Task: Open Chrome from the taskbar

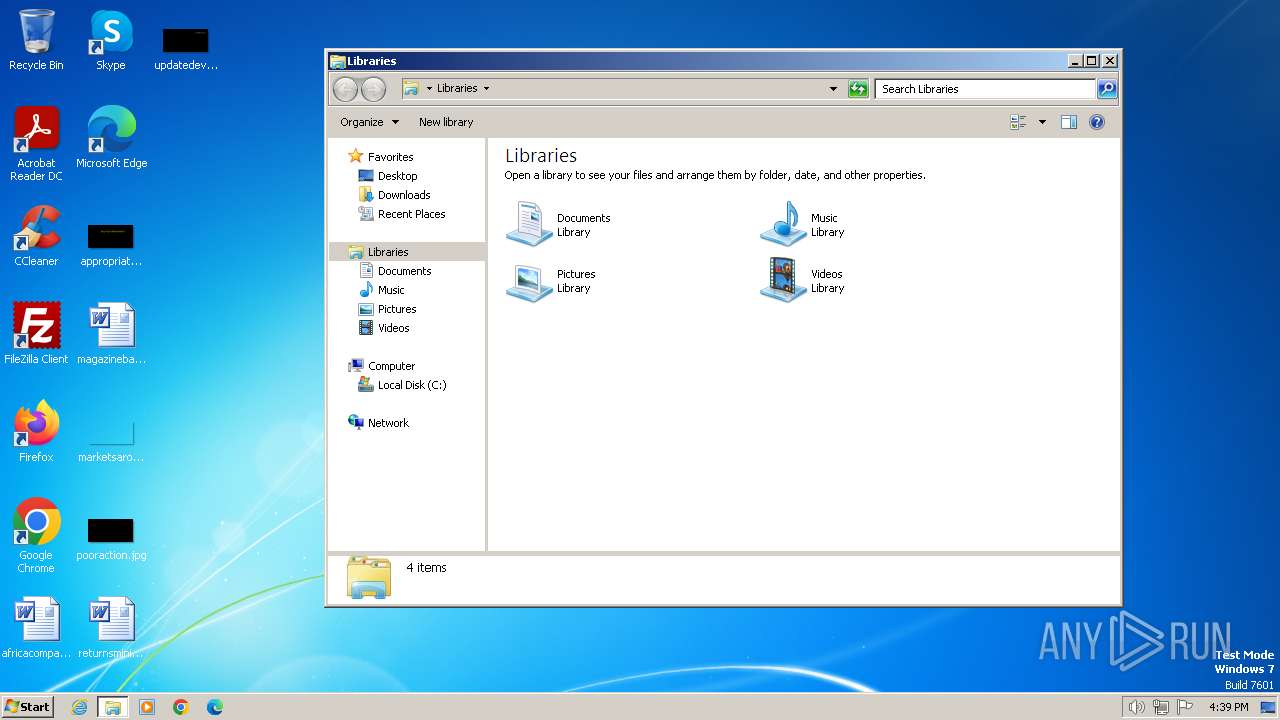Action: pyautogui.click(x=181, y=707)
